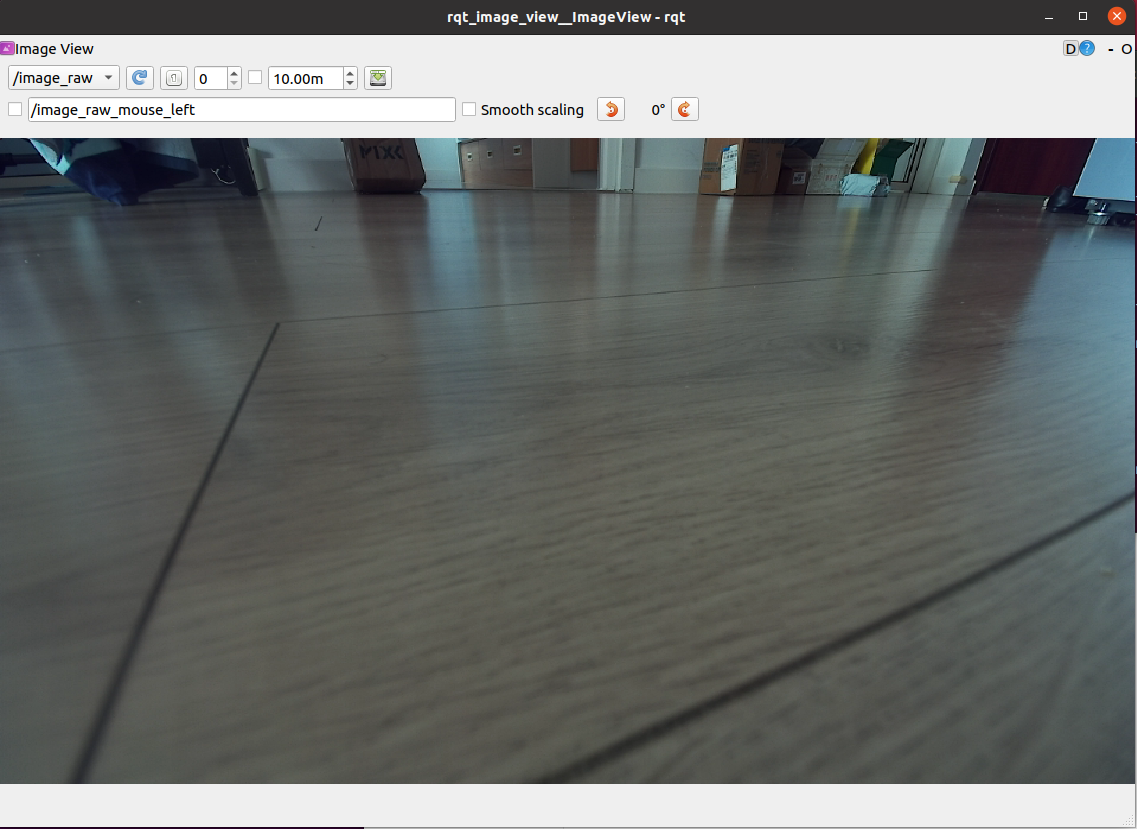
Task: Close the rqt window
Action: click(x=1117, y=16)
